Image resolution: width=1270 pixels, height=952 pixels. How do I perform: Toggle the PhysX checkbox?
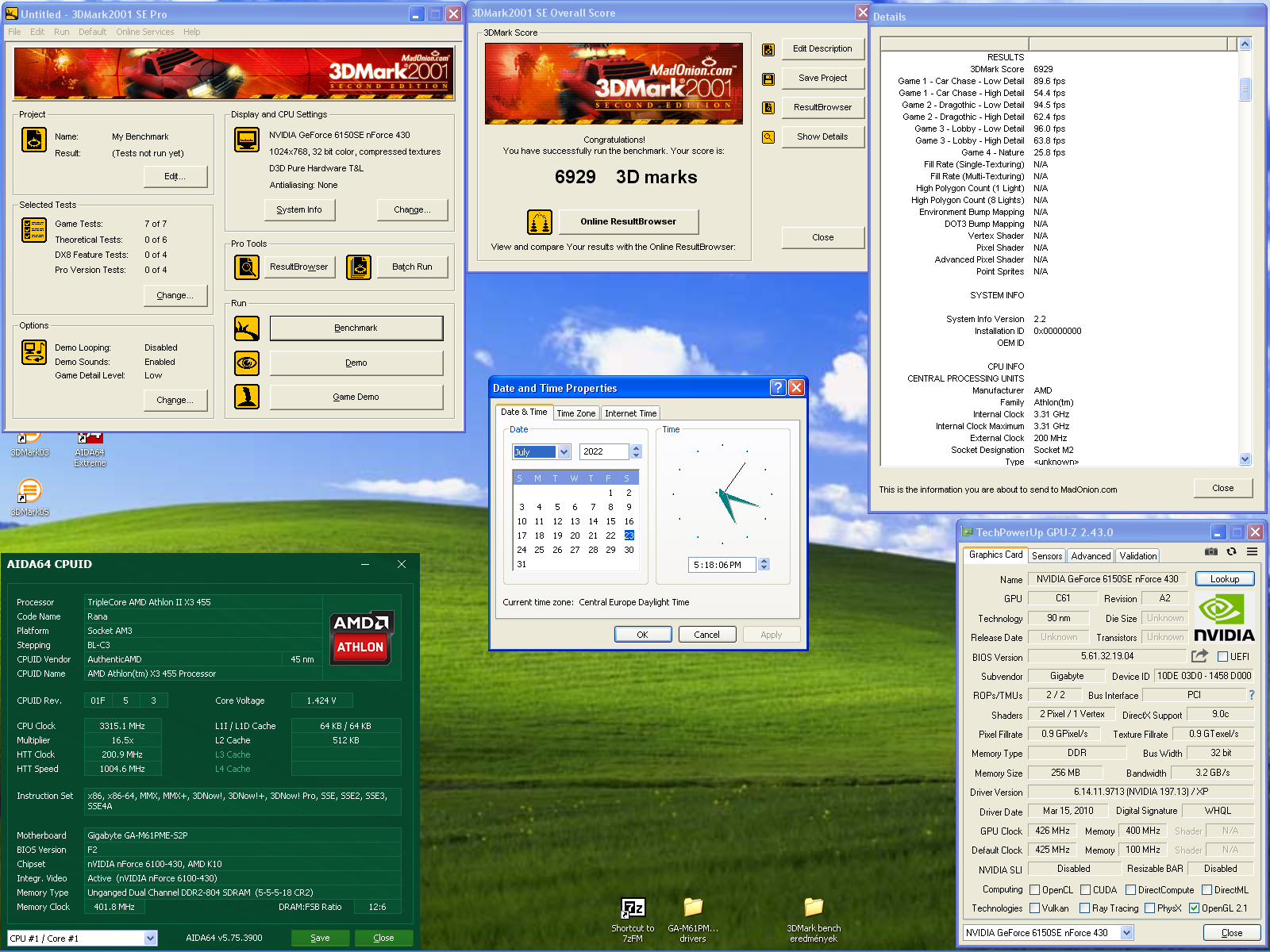1149,908
